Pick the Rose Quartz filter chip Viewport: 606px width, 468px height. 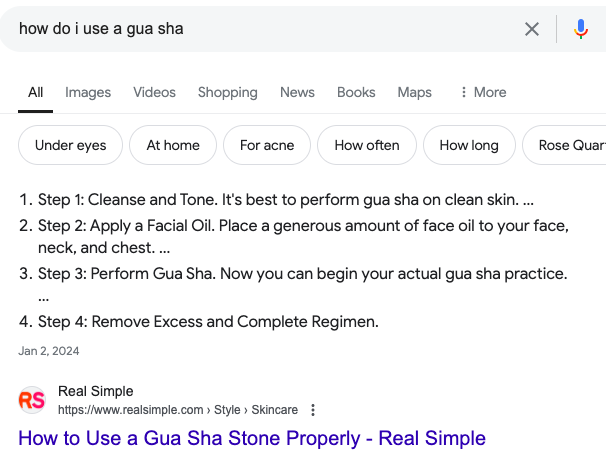[570, 145]
